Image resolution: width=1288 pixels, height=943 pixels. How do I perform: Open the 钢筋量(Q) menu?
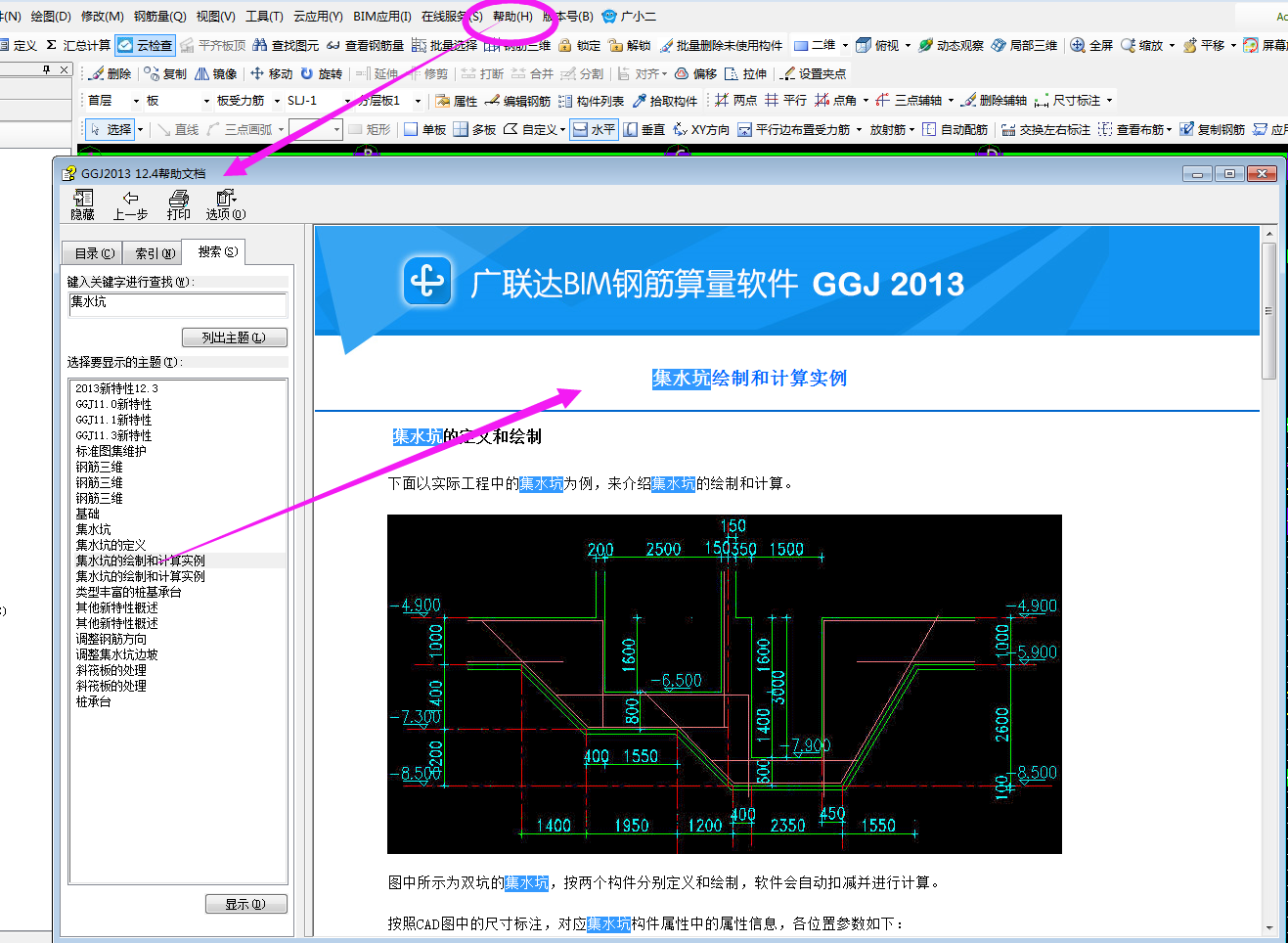159,17
